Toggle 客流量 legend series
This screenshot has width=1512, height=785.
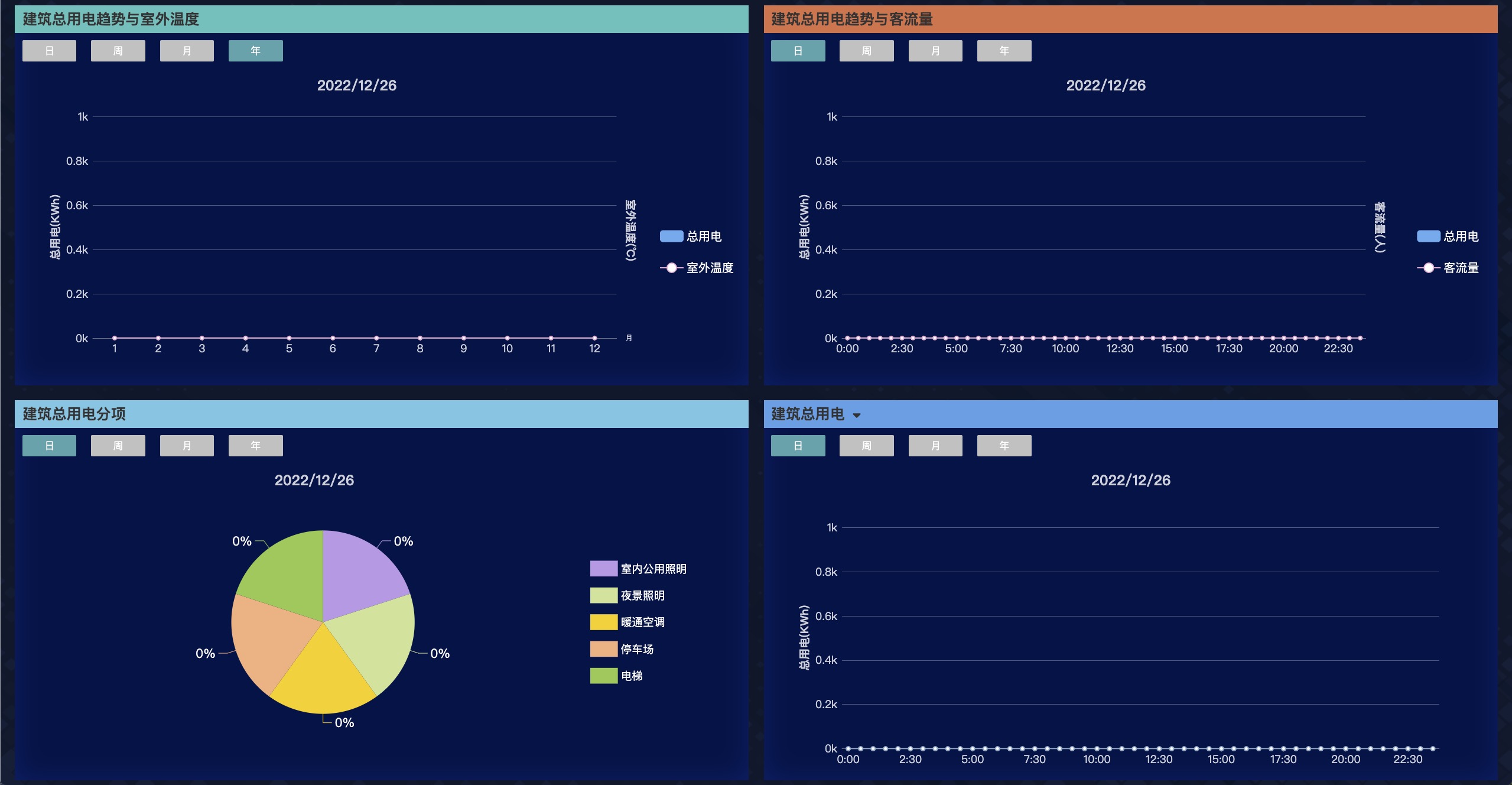click(1448, 268)
